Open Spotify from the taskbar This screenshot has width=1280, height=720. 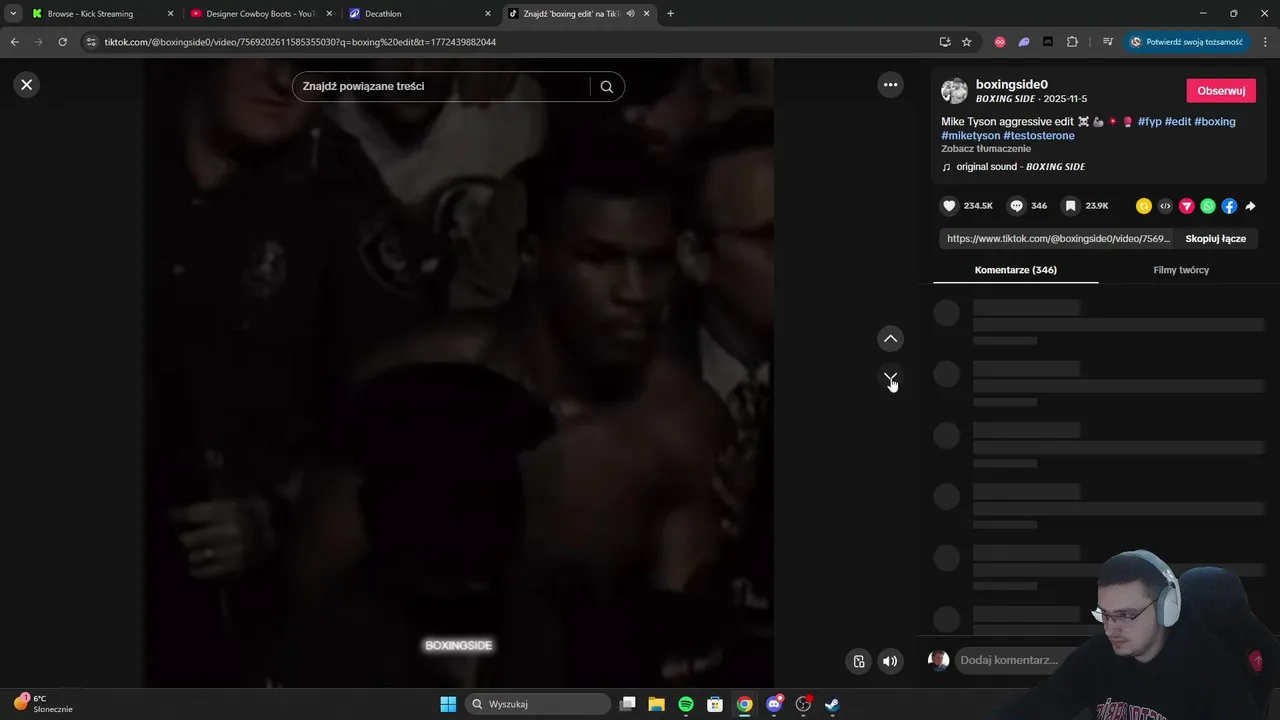point(686,704)
